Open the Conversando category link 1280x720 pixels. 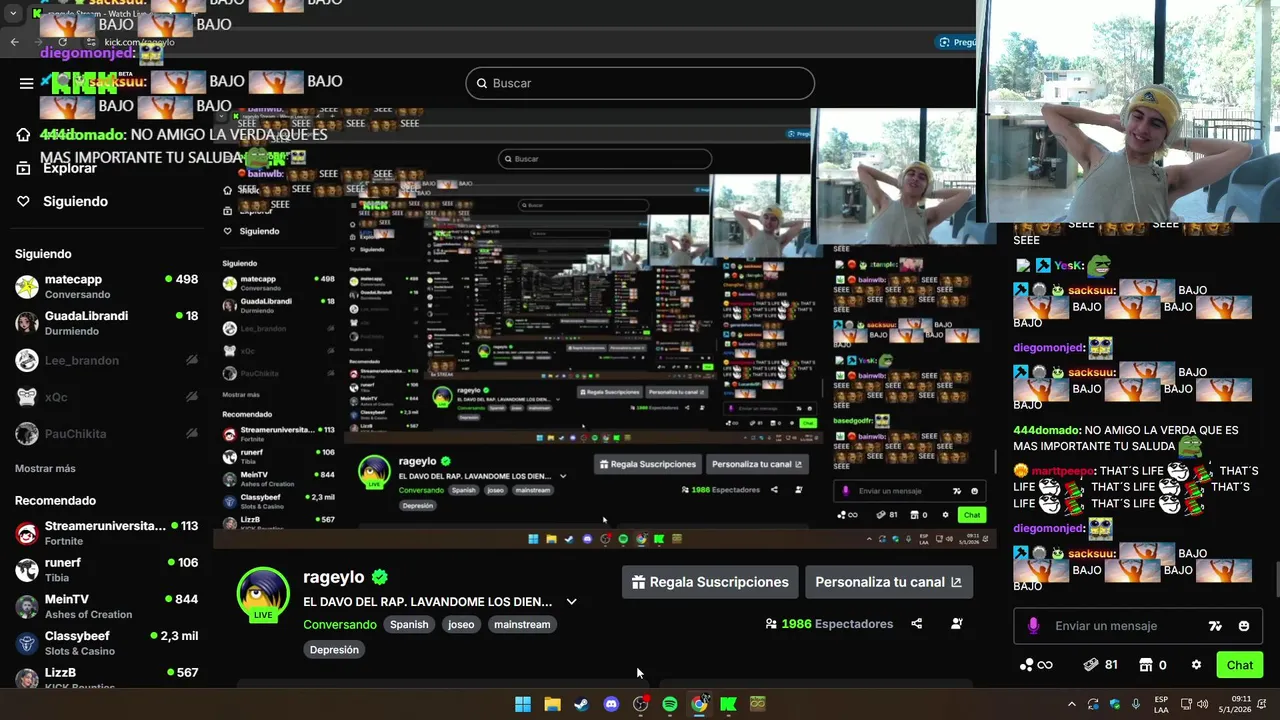tap(340, 624)
